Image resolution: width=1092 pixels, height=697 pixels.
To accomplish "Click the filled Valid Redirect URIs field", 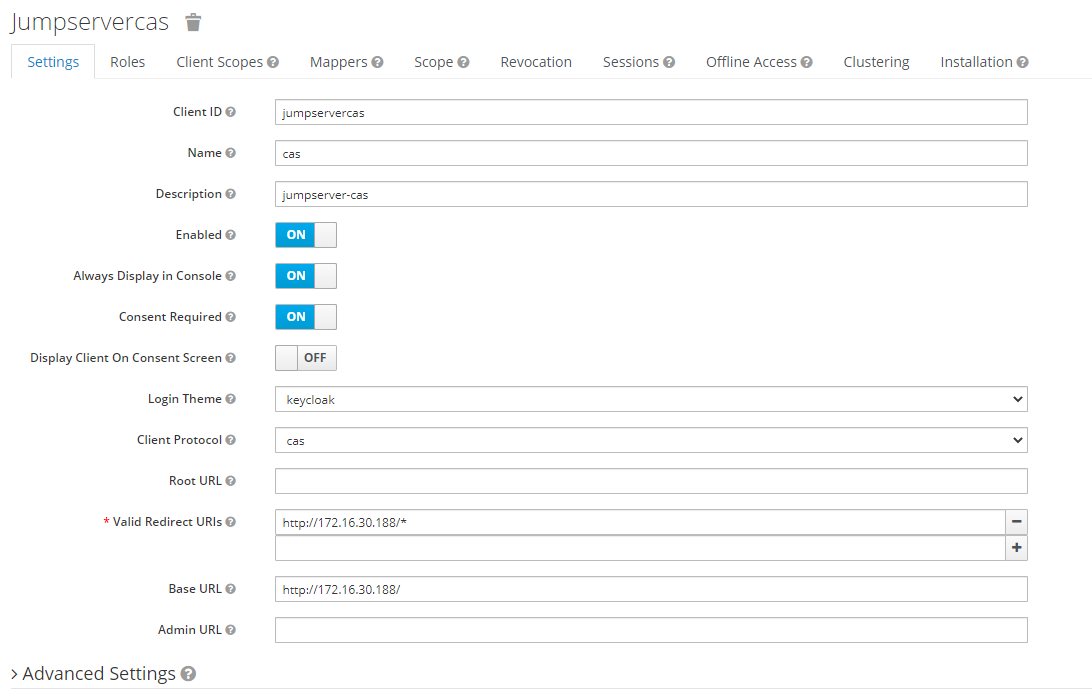I will 640,522.
